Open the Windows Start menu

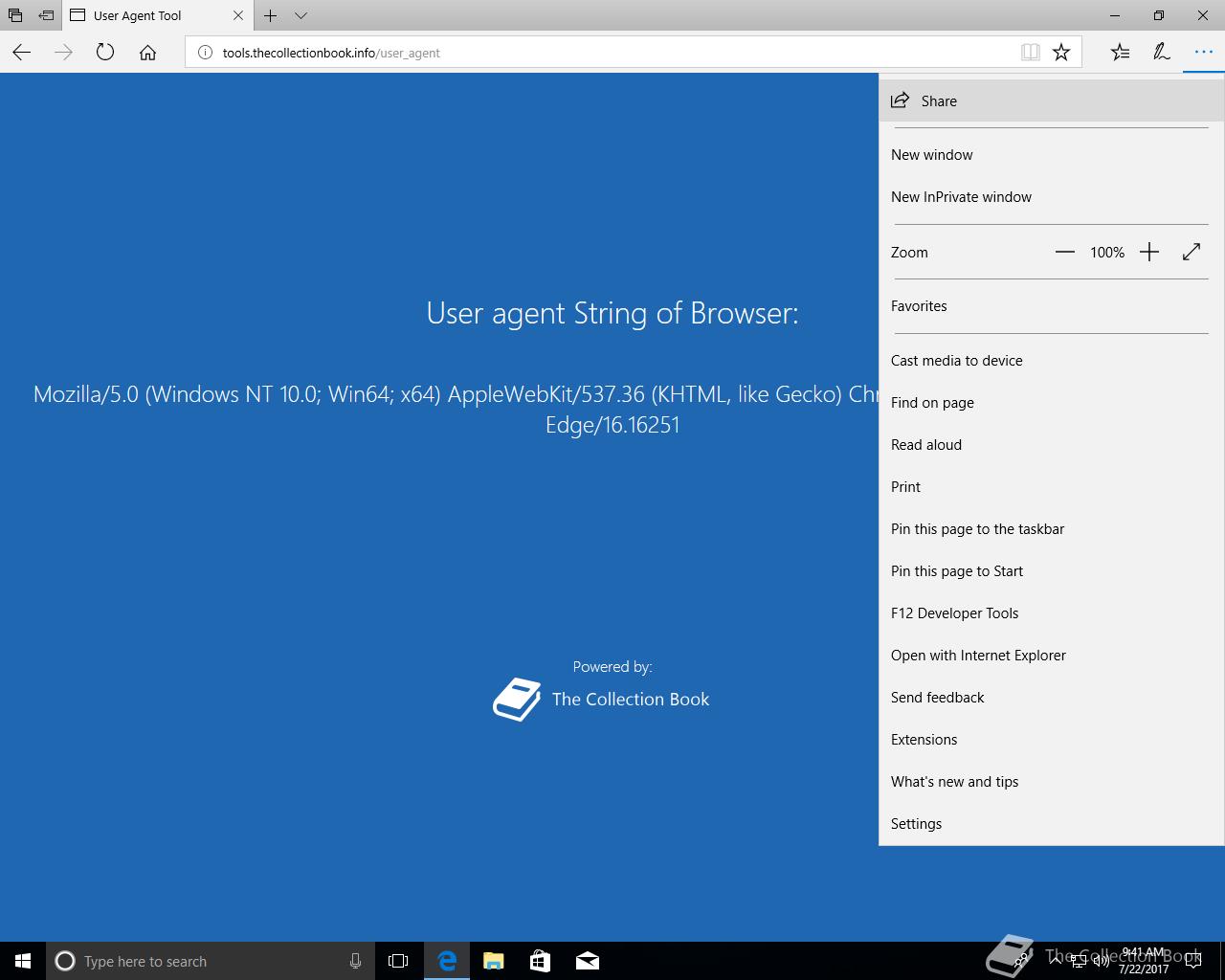(x=23, y=961)
